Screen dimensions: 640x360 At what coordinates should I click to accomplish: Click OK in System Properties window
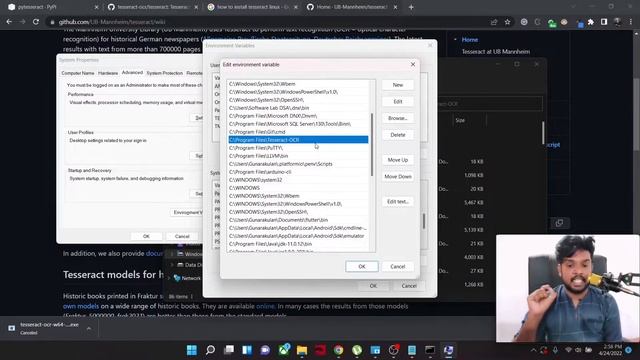146,236
